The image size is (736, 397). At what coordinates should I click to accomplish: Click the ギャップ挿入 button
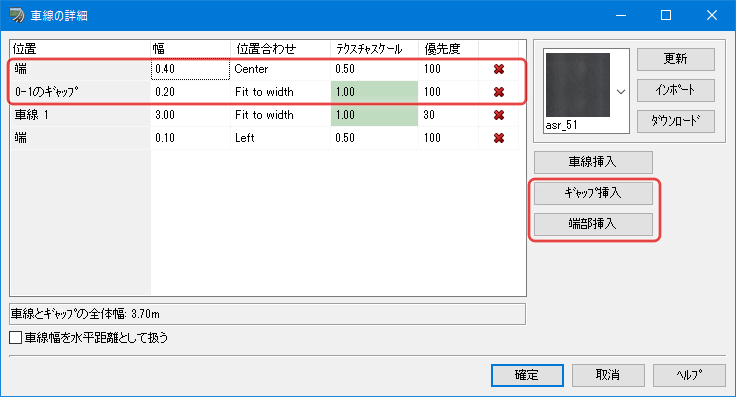(593, 193)
